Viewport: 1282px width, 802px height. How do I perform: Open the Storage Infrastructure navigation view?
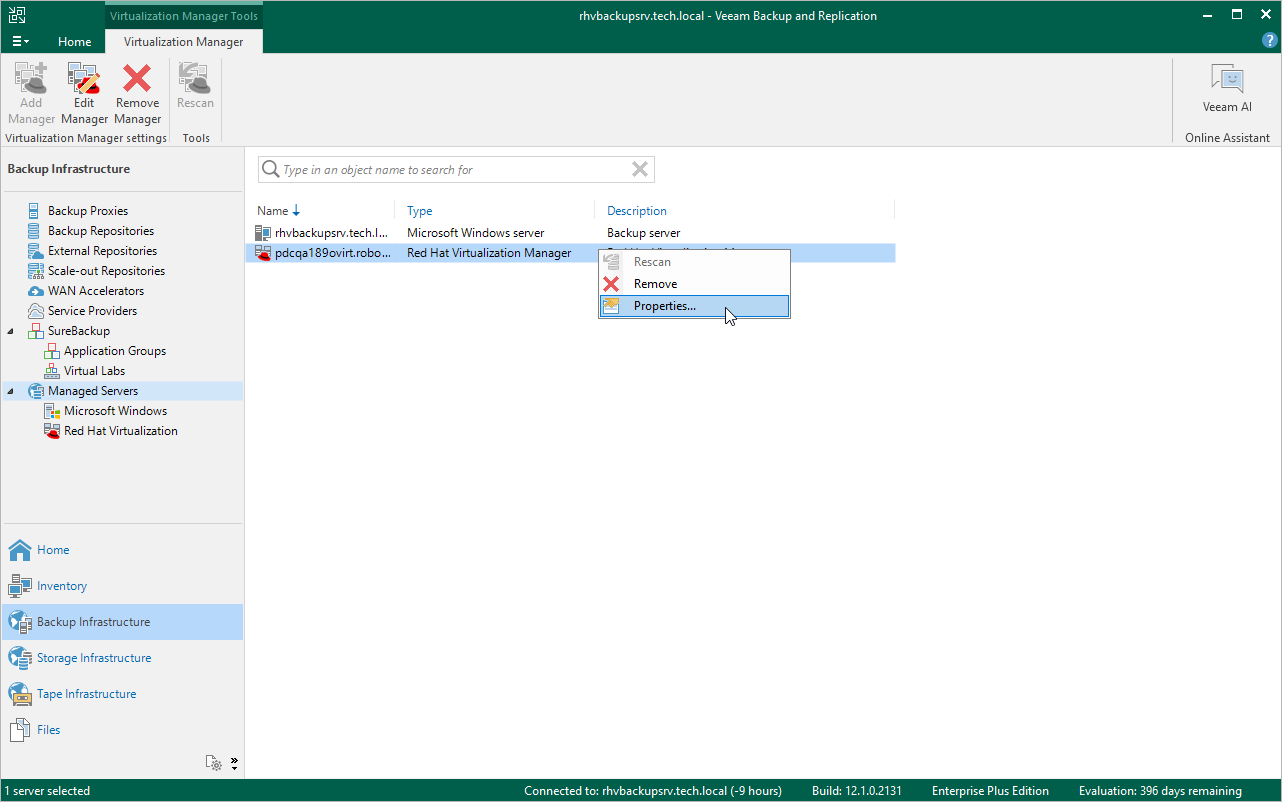[x=121, y=658]
